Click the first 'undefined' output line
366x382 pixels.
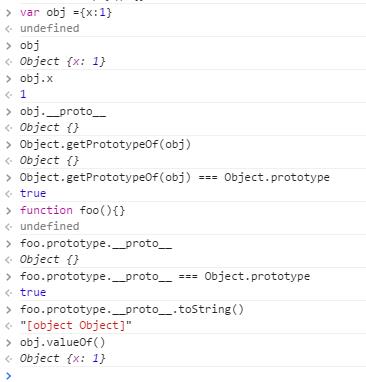(x=49, y=29)
